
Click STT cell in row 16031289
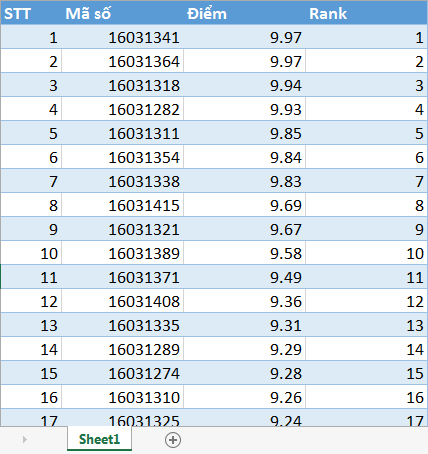point(31,349)
